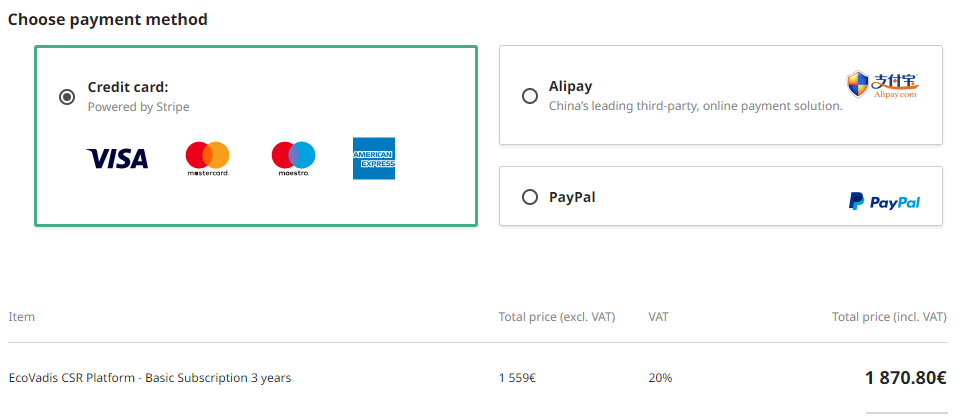The width and height of the screenshot is (958, 416).
Task: Click the Mastercard logo
Action: pyautogui.click(x=208, y=159)
